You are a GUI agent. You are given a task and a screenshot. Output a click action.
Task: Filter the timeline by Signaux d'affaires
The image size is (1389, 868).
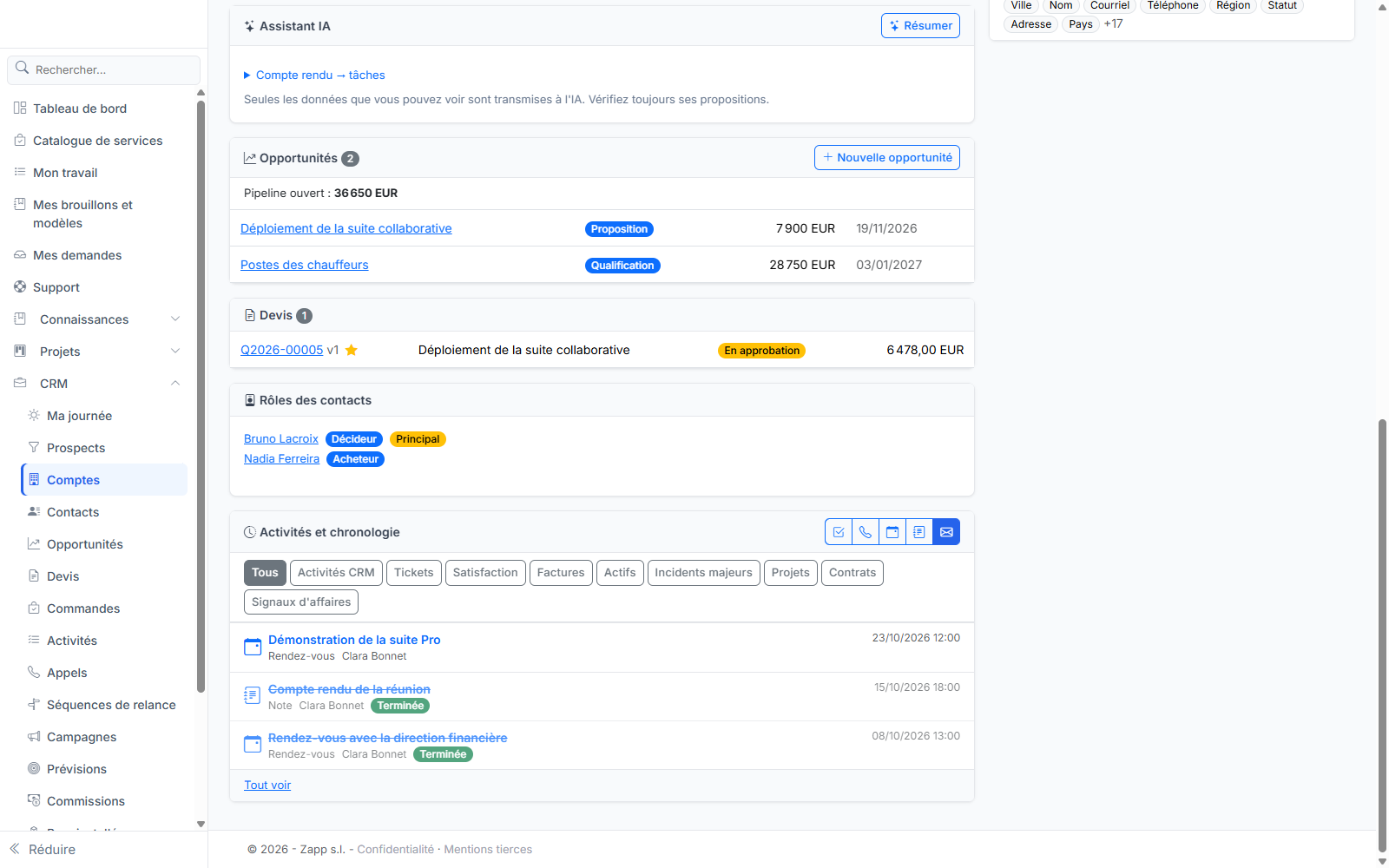point(301,602)
